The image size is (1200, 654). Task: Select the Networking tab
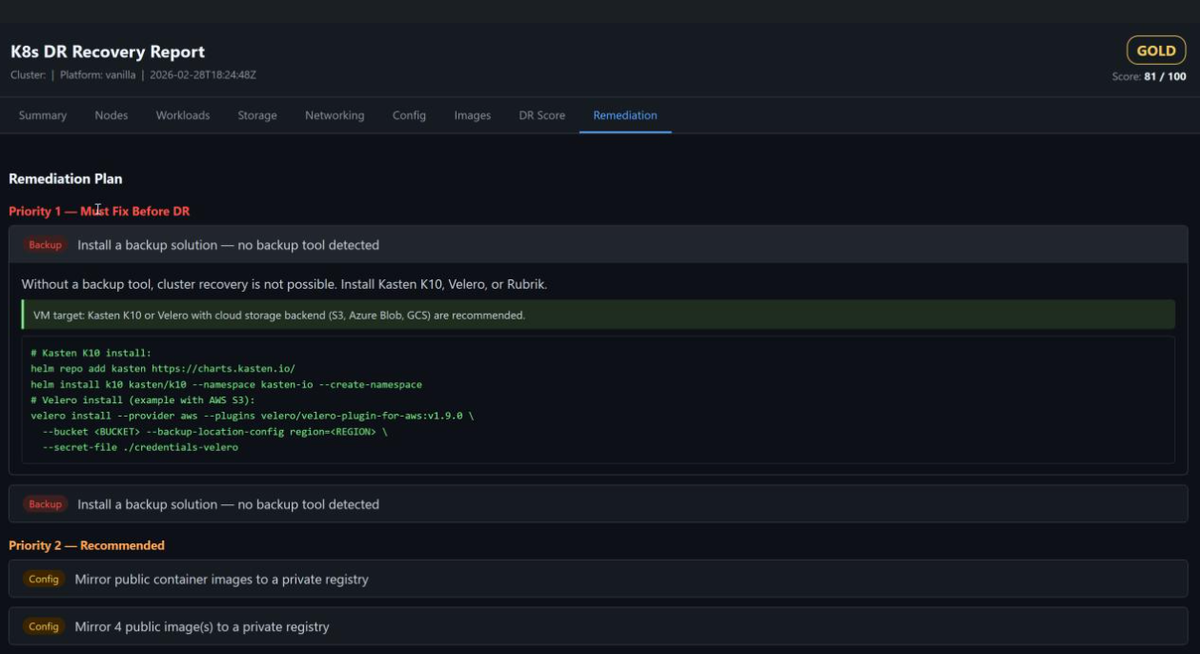[334, 115]
